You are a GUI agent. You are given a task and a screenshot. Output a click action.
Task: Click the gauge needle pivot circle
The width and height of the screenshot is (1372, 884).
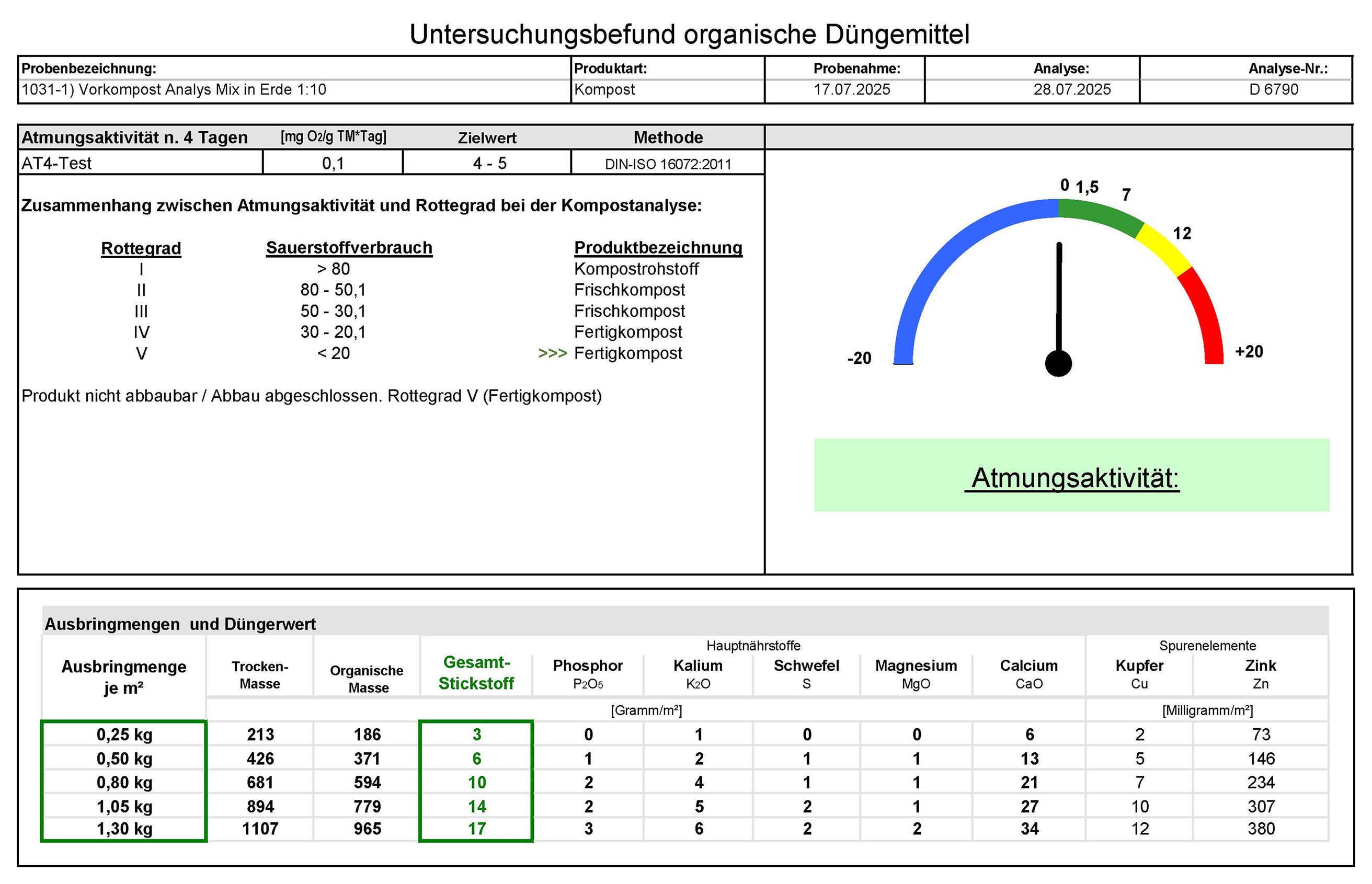tap(1058, 363)
